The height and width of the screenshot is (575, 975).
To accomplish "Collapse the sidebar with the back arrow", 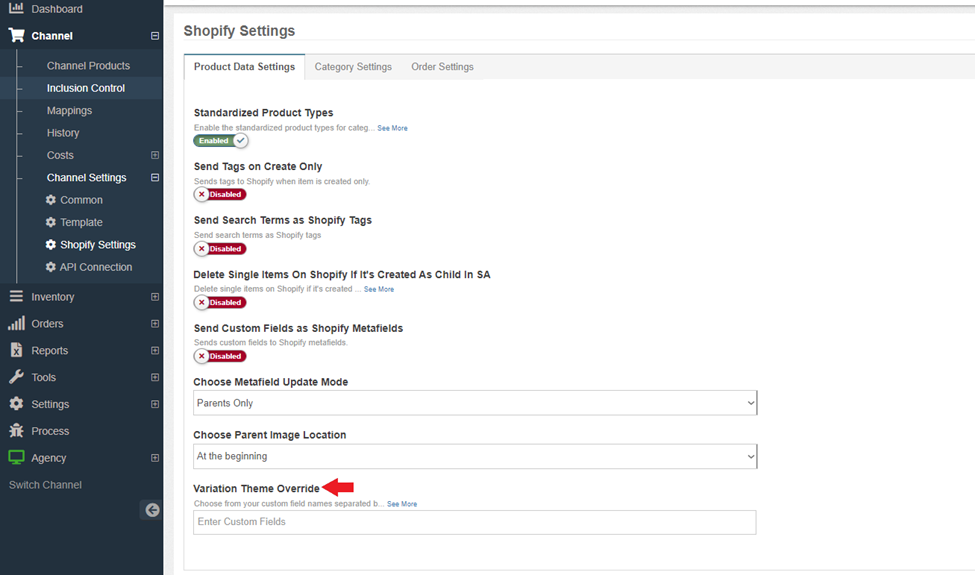I will click(x=152, y=510).
